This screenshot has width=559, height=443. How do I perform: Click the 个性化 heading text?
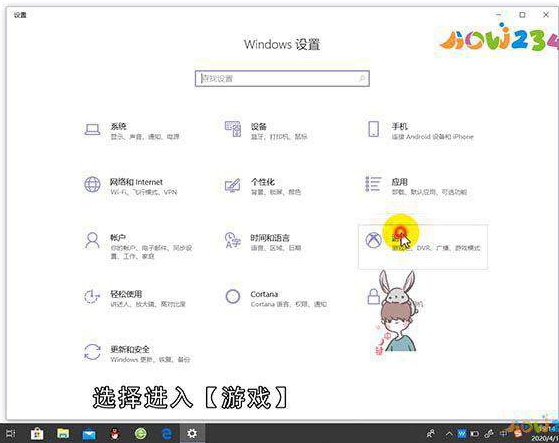point(263,182)
